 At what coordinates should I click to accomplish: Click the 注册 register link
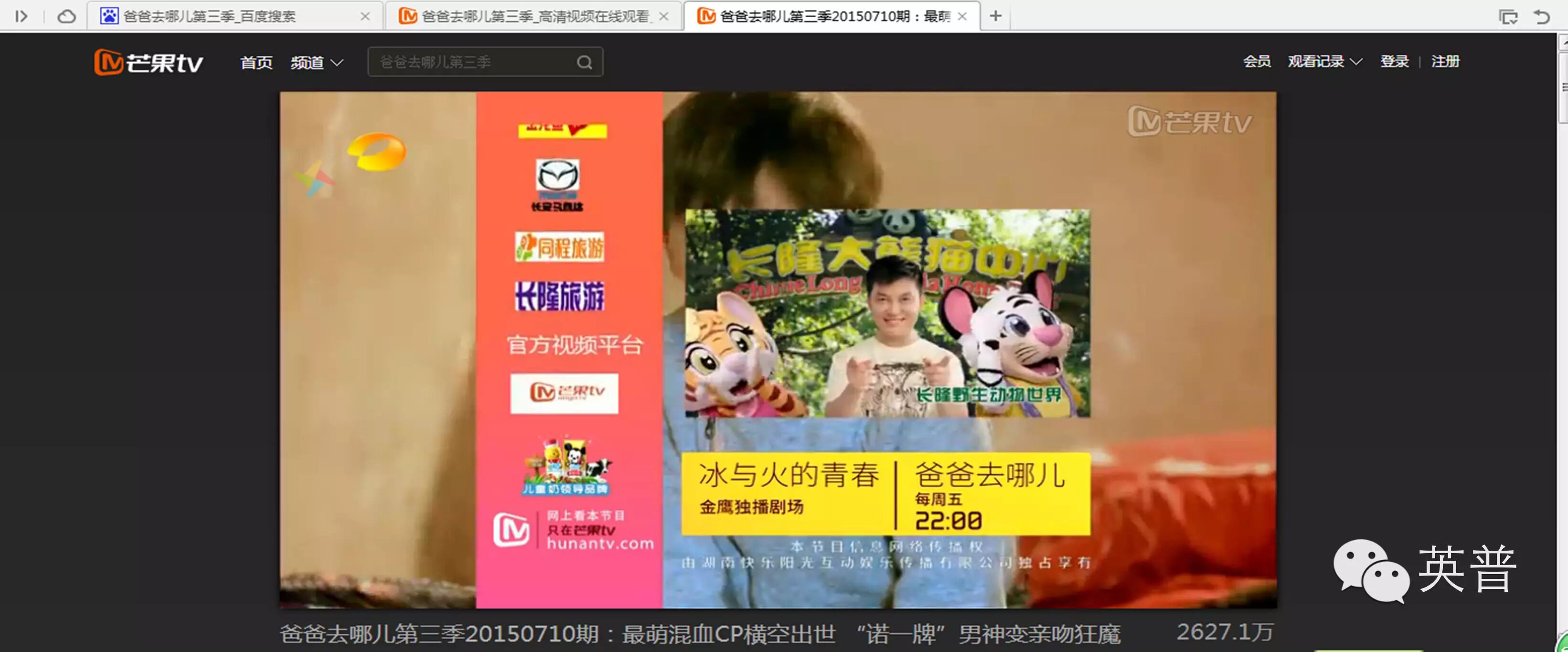(x=1445, y=62)
